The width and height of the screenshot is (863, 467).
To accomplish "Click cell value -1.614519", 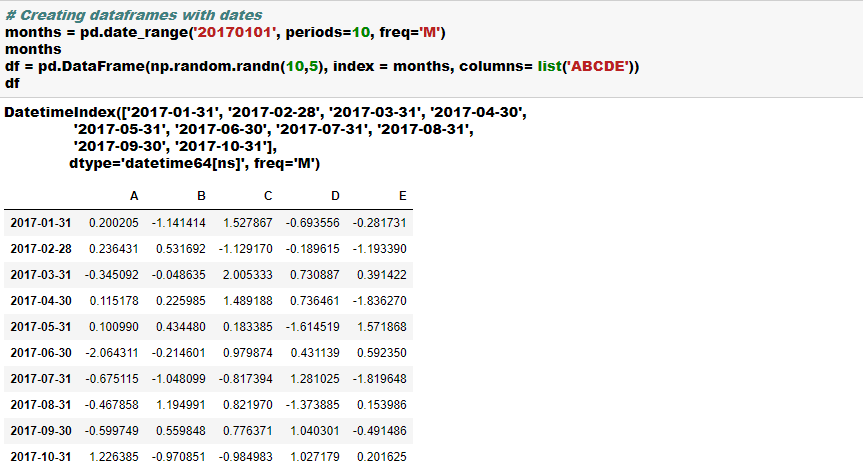I will point(313,327).
